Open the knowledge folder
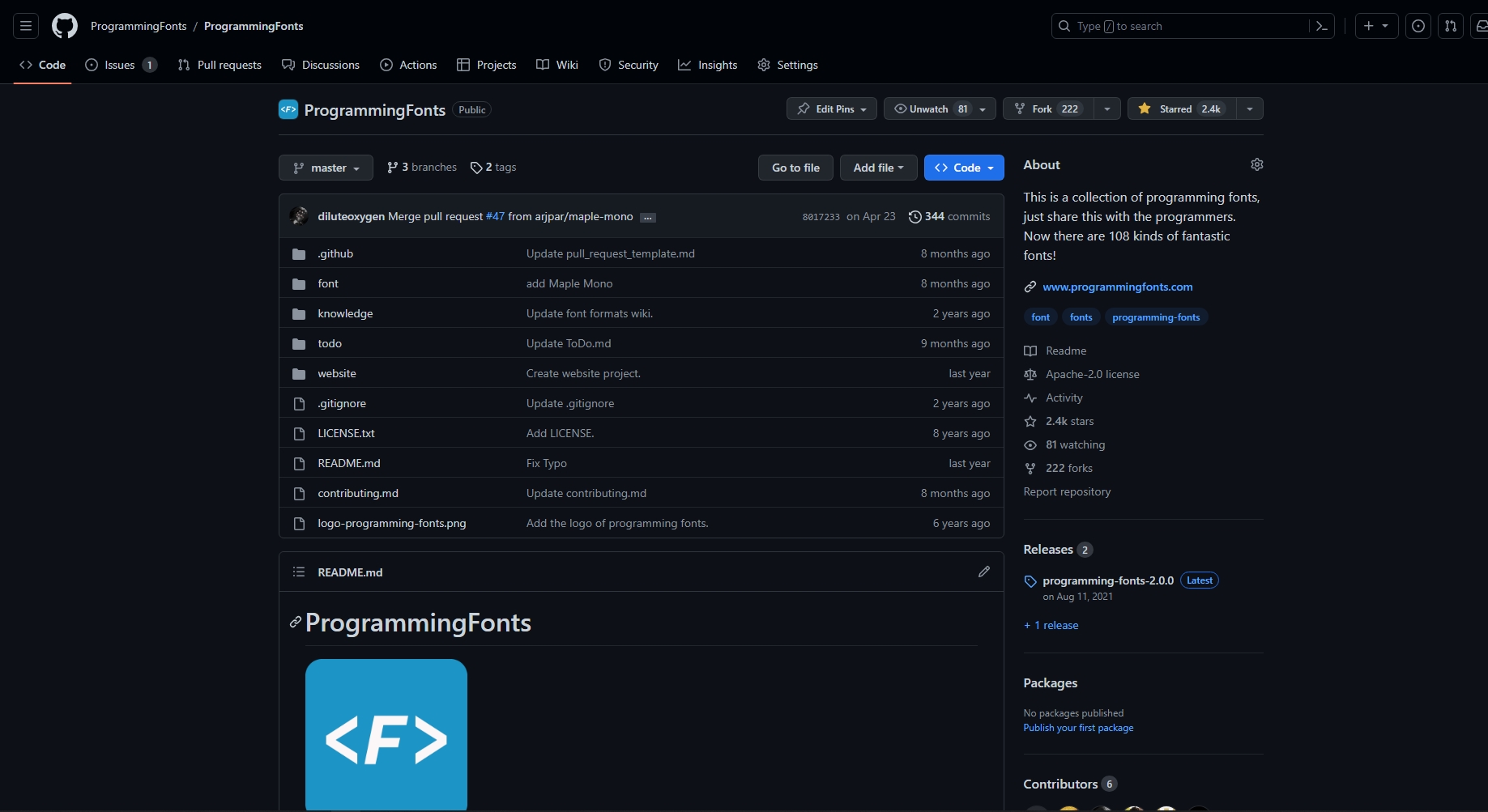 [x=345, y=313]
